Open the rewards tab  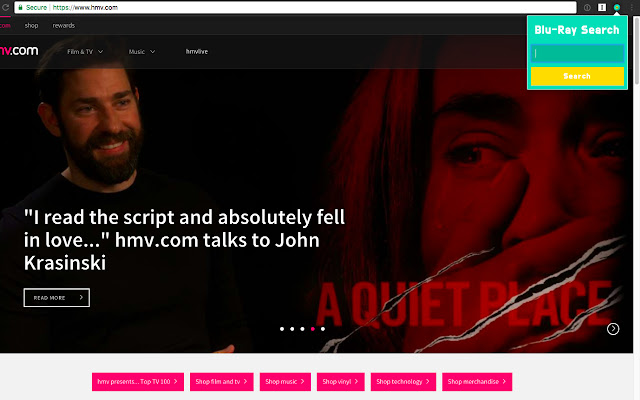[x=64, y=26]
